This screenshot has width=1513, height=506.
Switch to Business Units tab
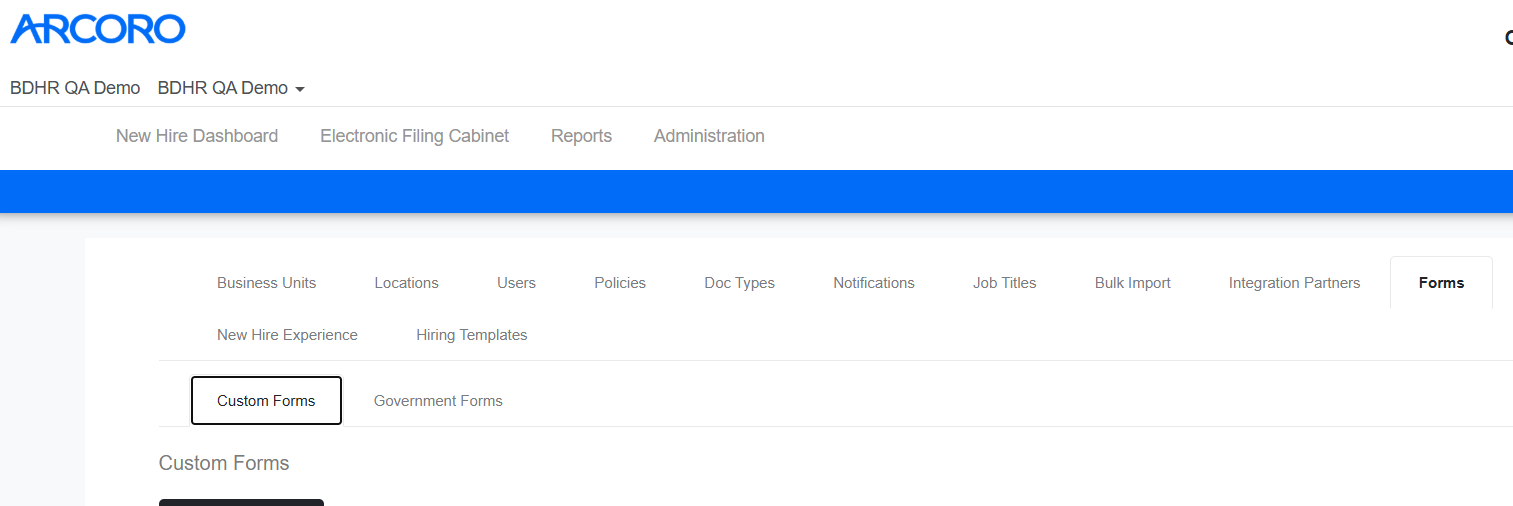(266, 283)
